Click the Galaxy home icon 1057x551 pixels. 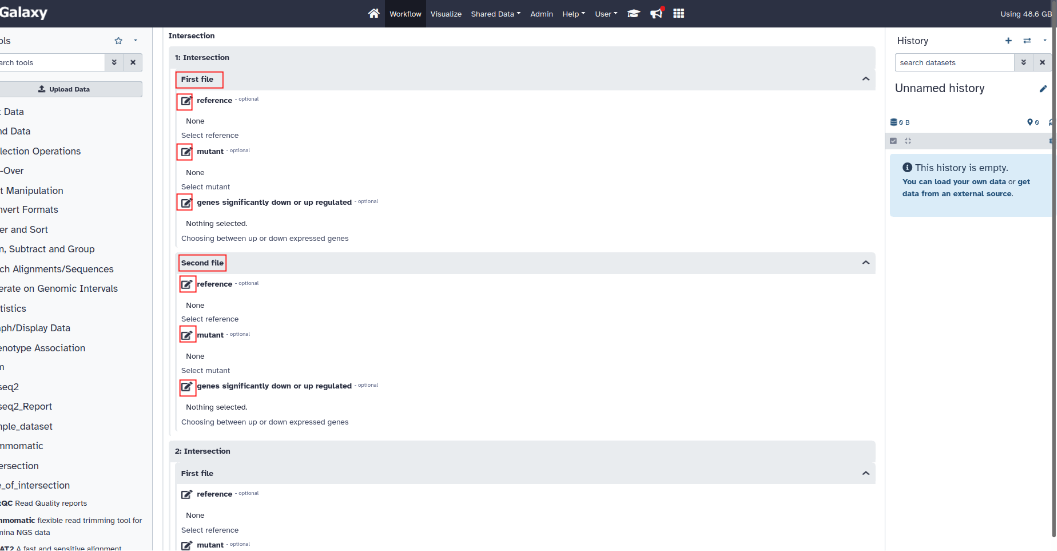pyautogui.click(x=374, y=14)
